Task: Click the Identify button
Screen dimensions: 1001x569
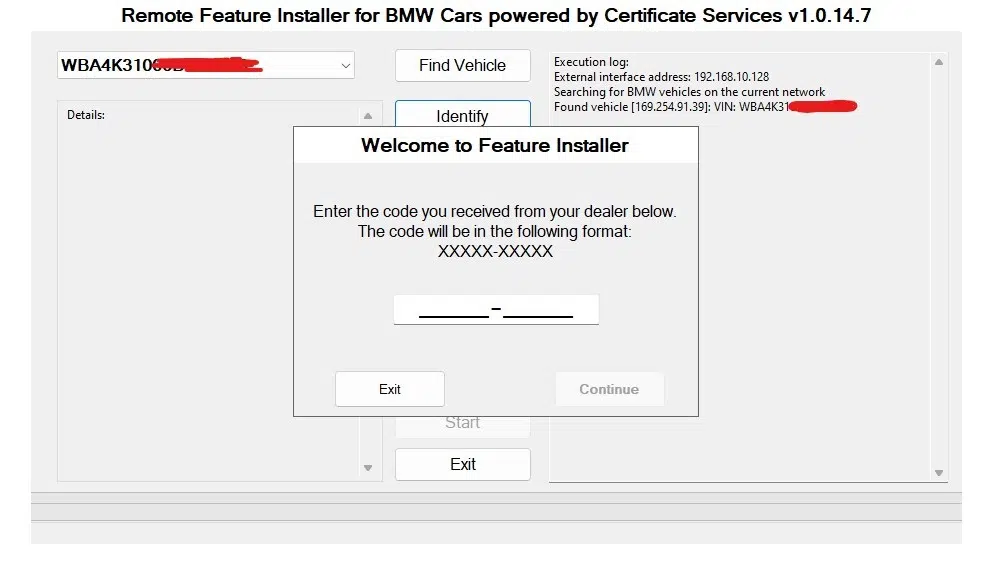Action: tap(462, 114)
